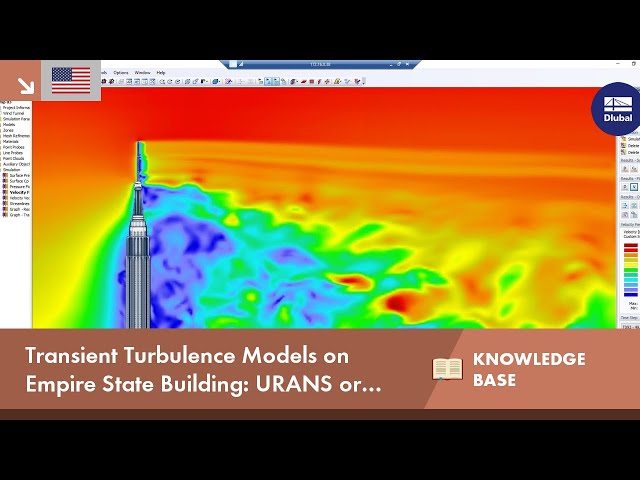Show Surface Cp results

(x=19, y=181)
